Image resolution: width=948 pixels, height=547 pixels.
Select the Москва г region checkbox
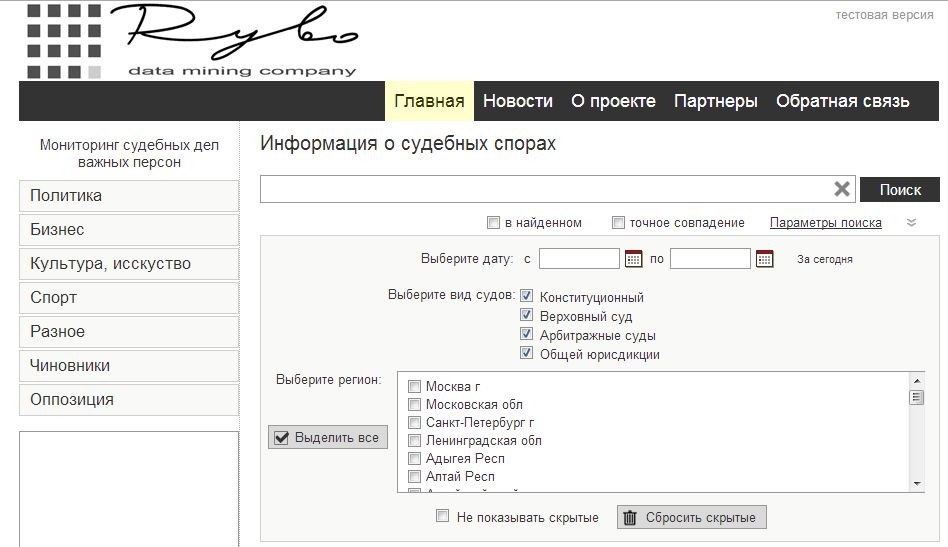point(414,387)
